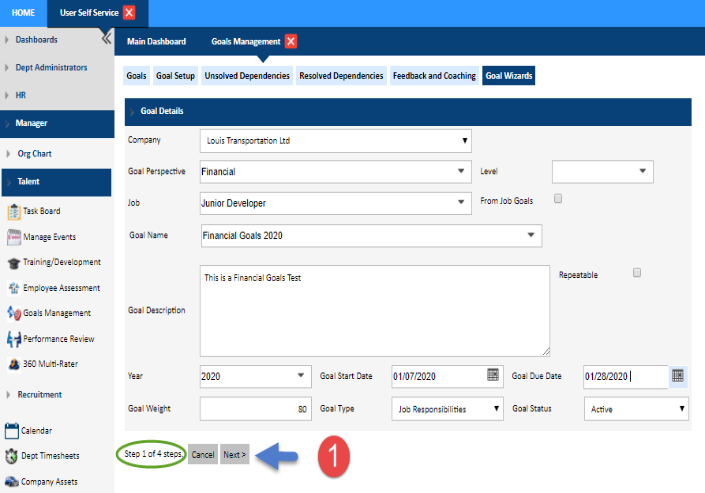The image size is (705, 493).
Task: Open the Performance Review link
Action: [x=59, y=339]
